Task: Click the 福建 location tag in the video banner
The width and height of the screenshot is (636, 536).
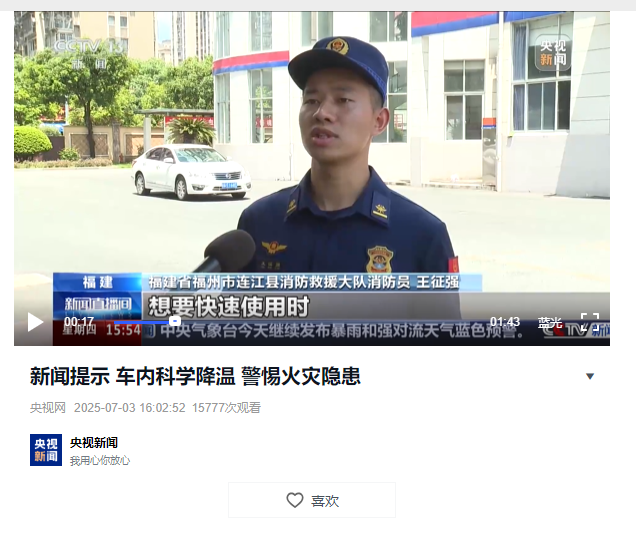Action: [x=98, y=282]
